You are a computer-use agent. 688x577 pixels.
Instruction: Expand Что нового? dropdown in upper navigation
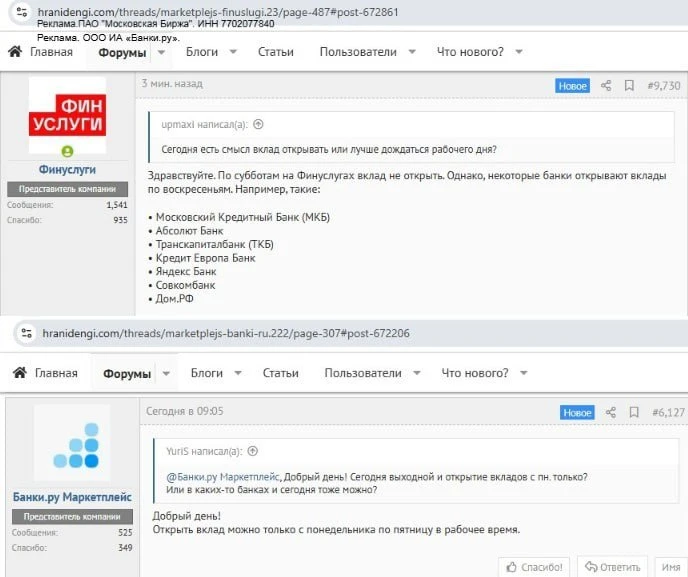519,52
